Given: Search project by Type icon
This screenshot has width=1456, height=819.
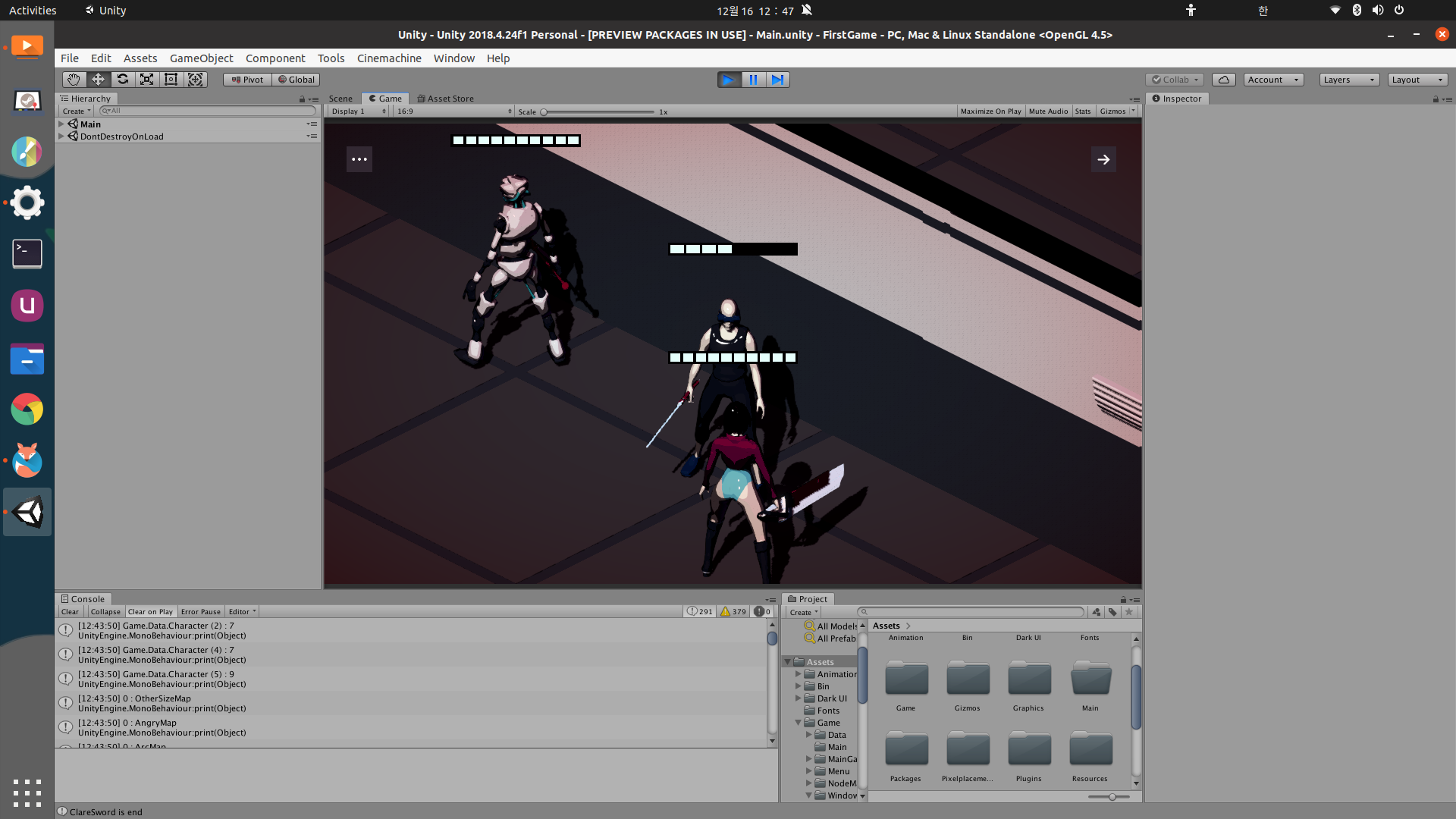Looking at the screenshot, I should 1097,612.
